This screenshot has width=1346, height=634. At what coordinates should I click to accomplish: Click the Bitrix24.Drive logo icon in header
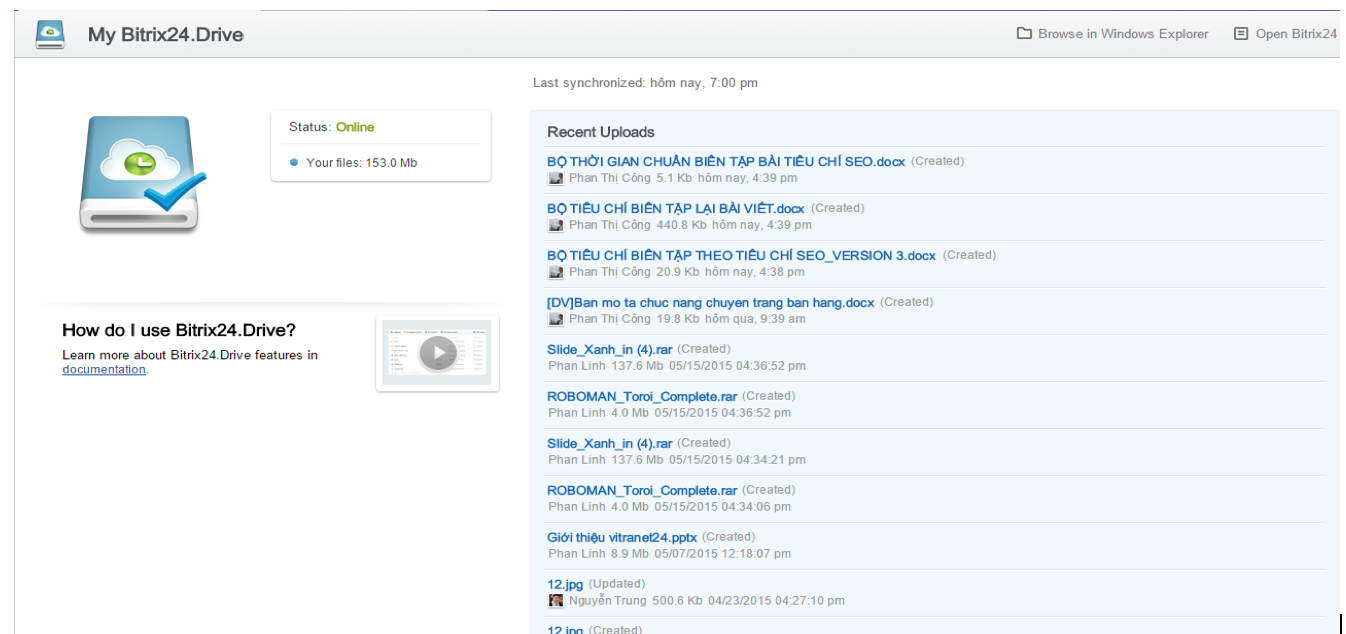point(50,34)
